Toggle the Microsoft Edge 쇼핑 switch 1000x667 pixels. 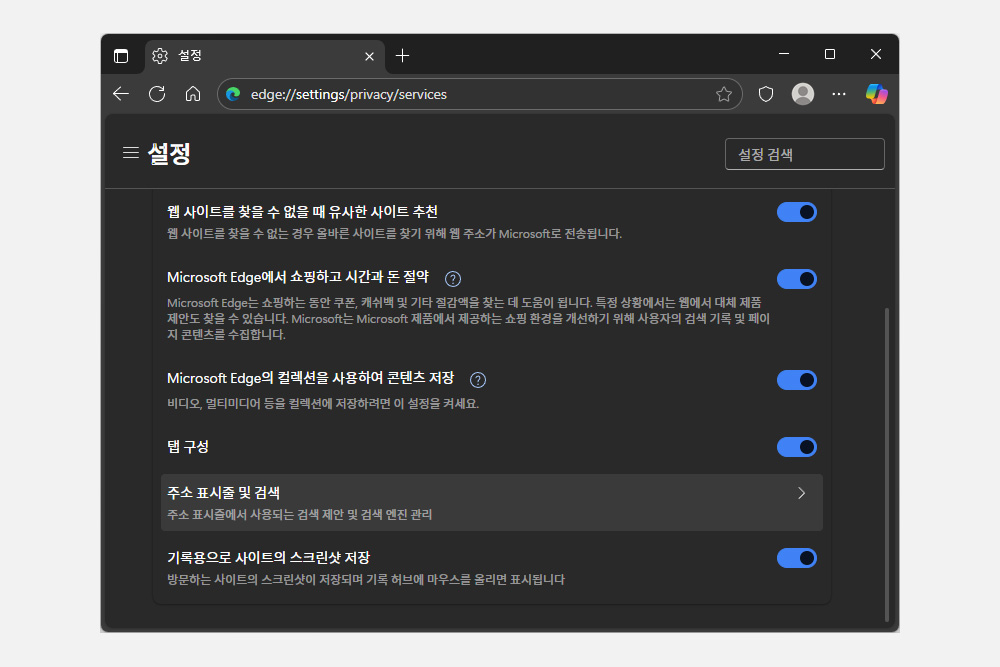(x=797, y=279)
